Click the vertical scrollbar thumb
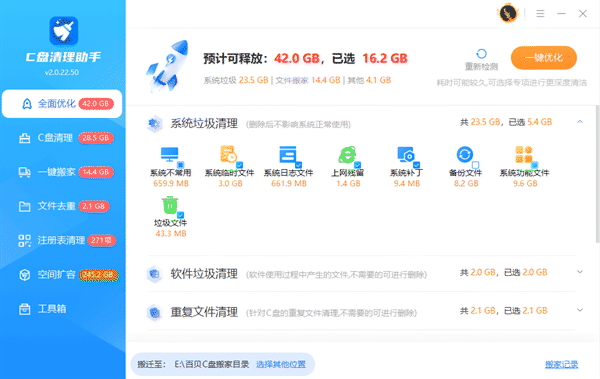The image size is (600, 379). tap(597, 174)
